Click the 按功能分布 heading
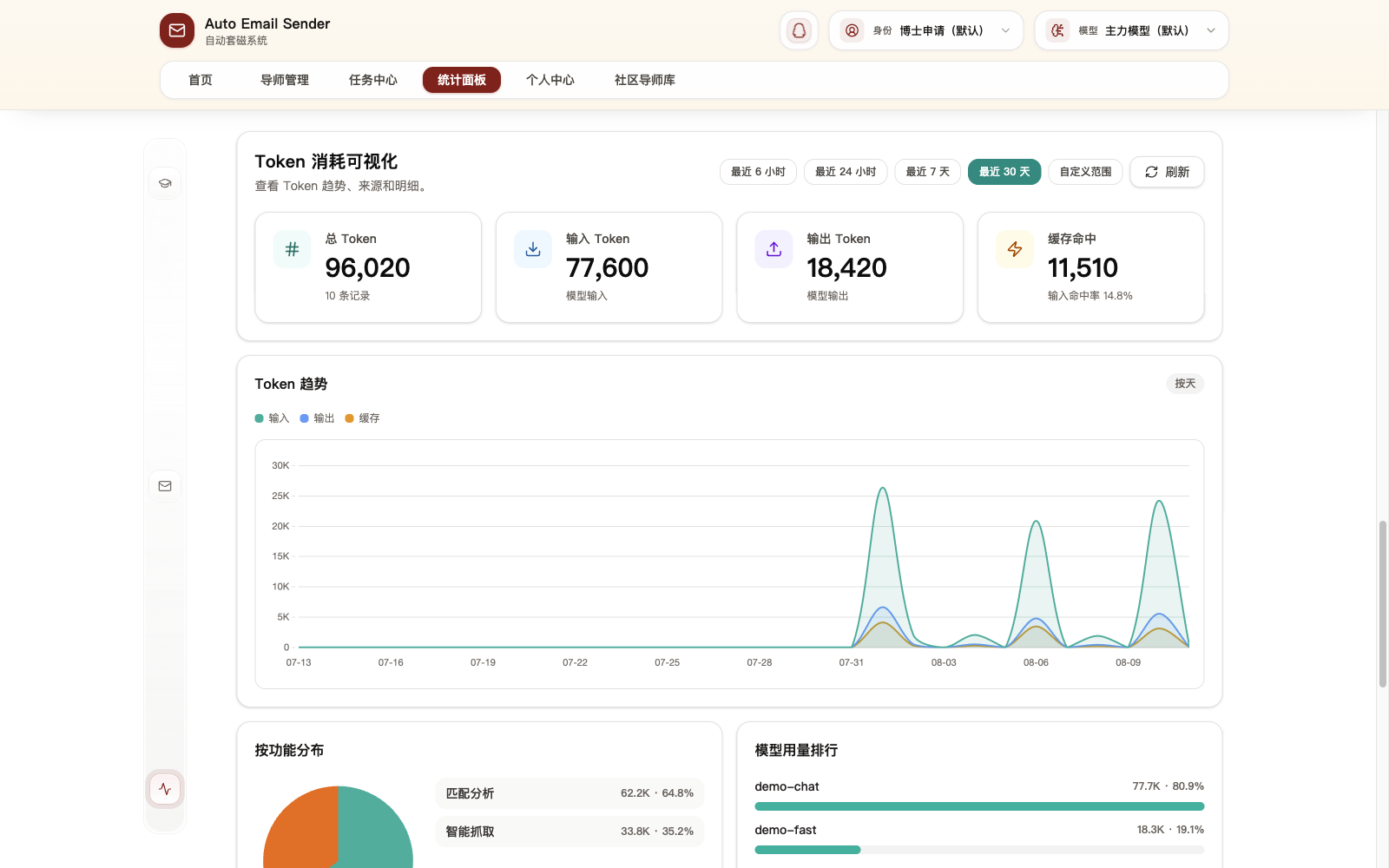Screen dimensions: 1389x868 [289, 750]
